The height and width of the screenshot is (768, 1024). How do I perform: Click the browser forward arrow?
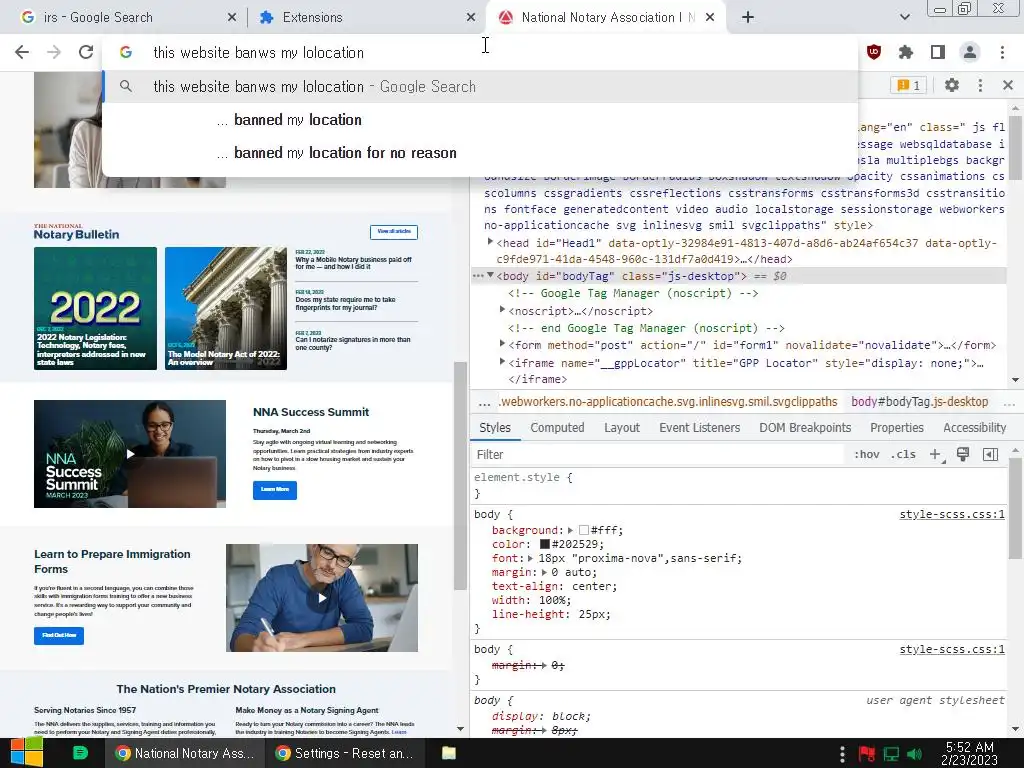54,52
